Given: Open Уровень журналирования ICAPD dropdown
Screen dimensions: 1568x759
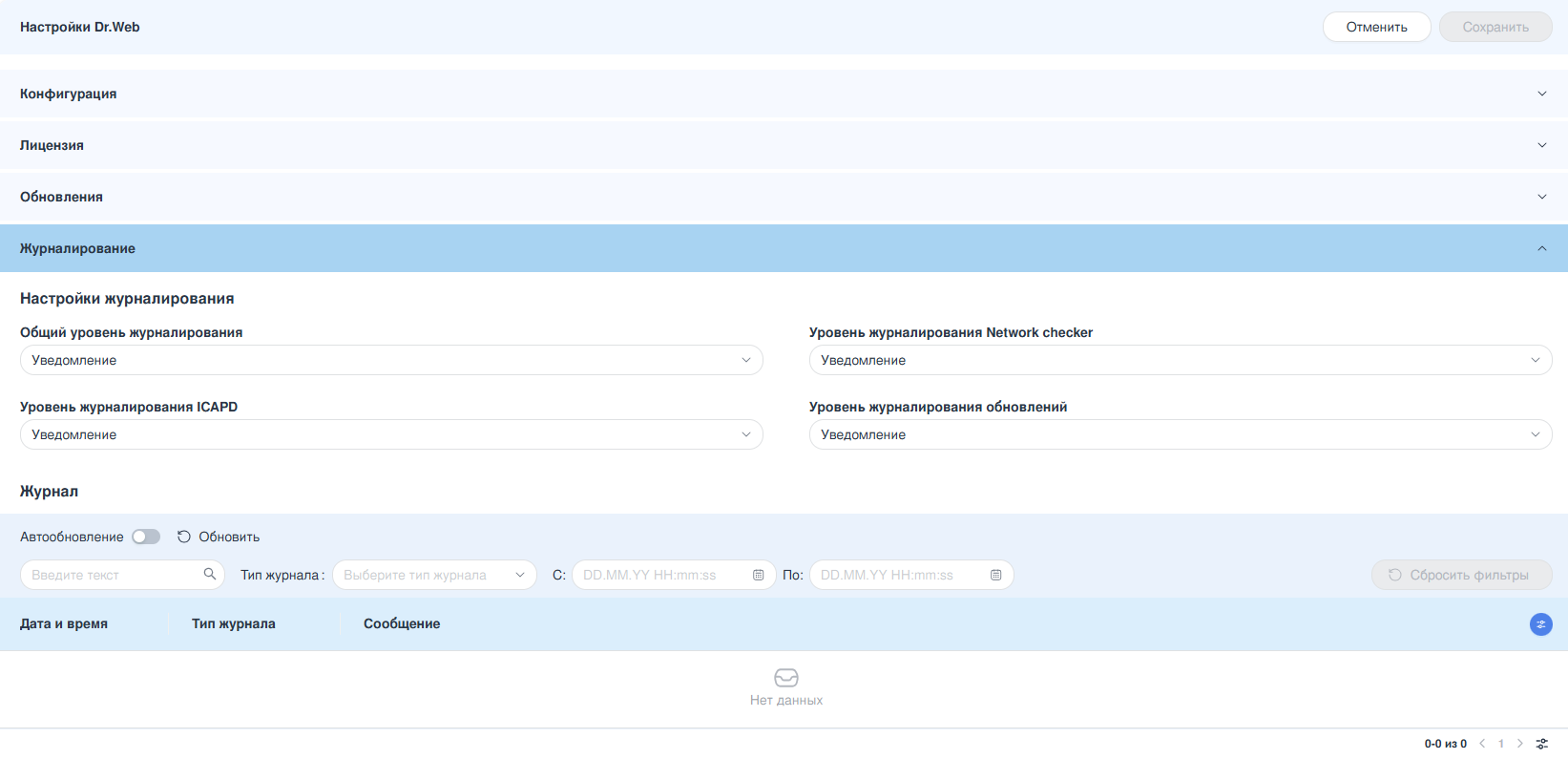Looking at the screenshot, I should pos(391,434).
